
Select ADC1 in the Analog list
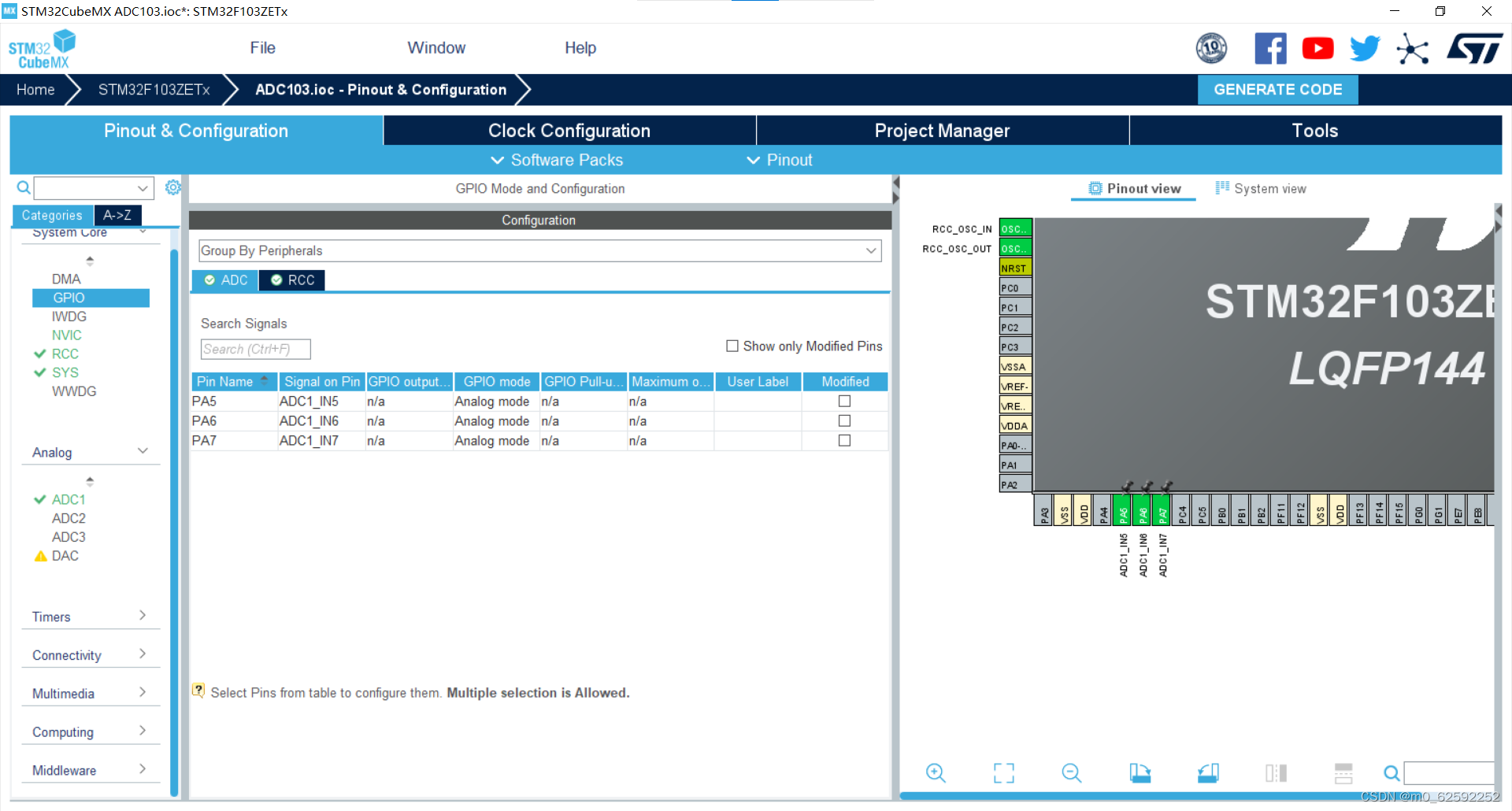click(x=69, y=499)
